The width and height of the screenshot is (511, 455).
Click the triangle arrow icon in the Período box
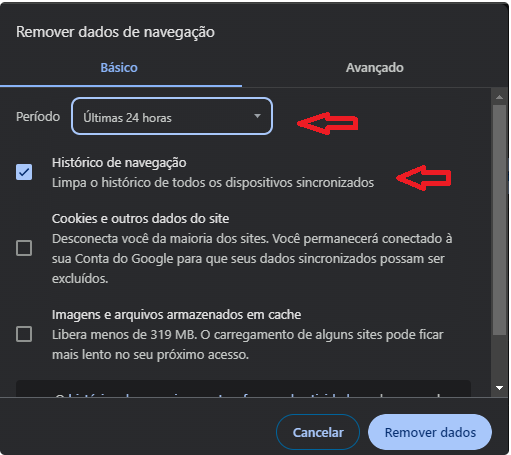[257, 116]
